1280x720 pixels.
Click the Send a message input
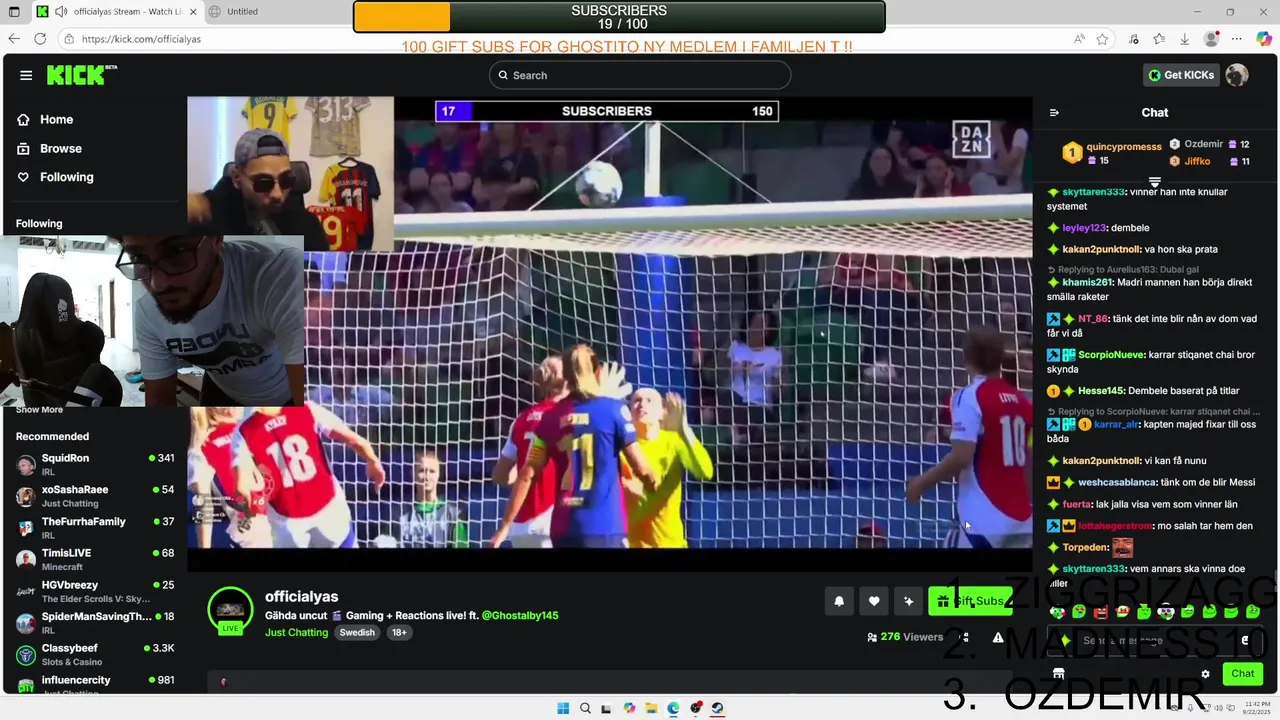pyautogui.click(x=1155, y=640)
